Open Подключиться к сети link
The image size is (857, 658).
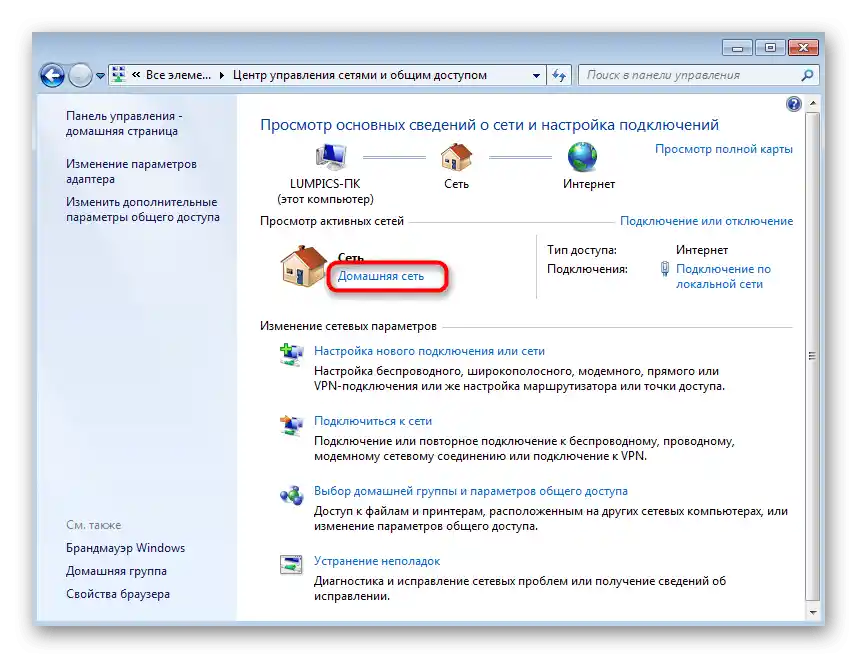click(x=373, y=421)
